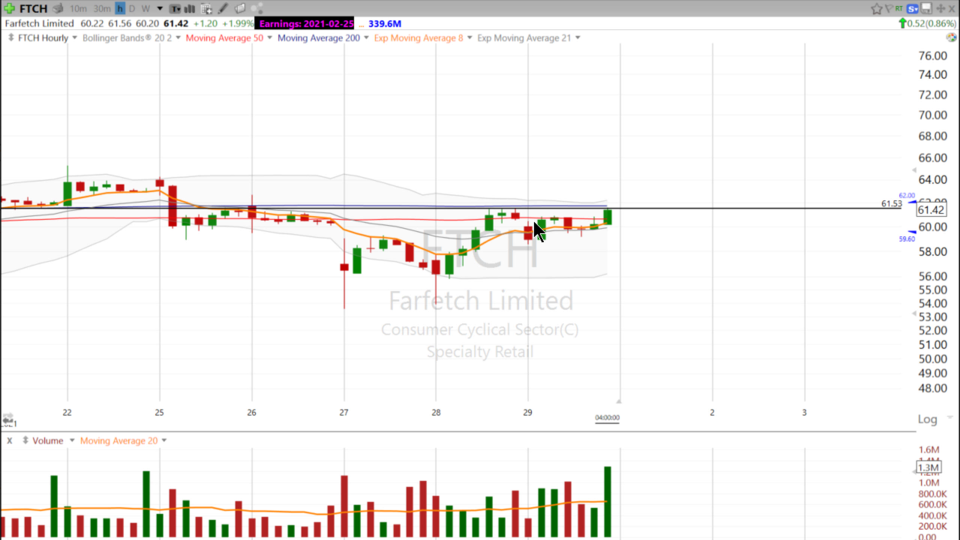Click the star favorite icon

click(x=877, y=9)
